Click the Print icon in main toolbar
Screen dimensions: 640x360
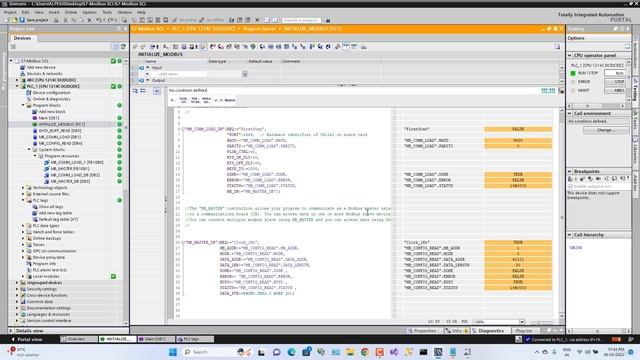(56, 20)
